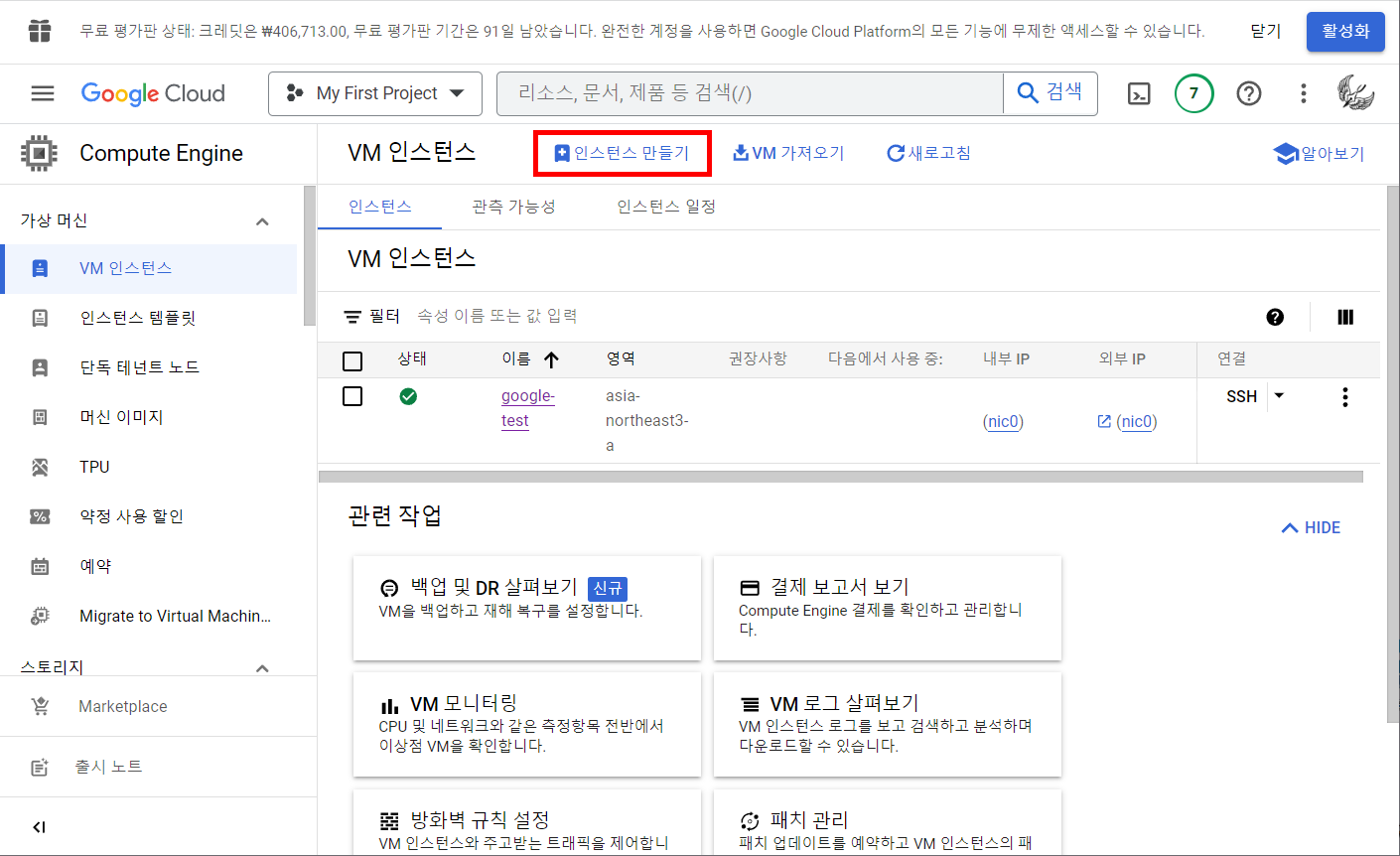Click the Migrate to Virtual Machines icon

pos(40,616)
